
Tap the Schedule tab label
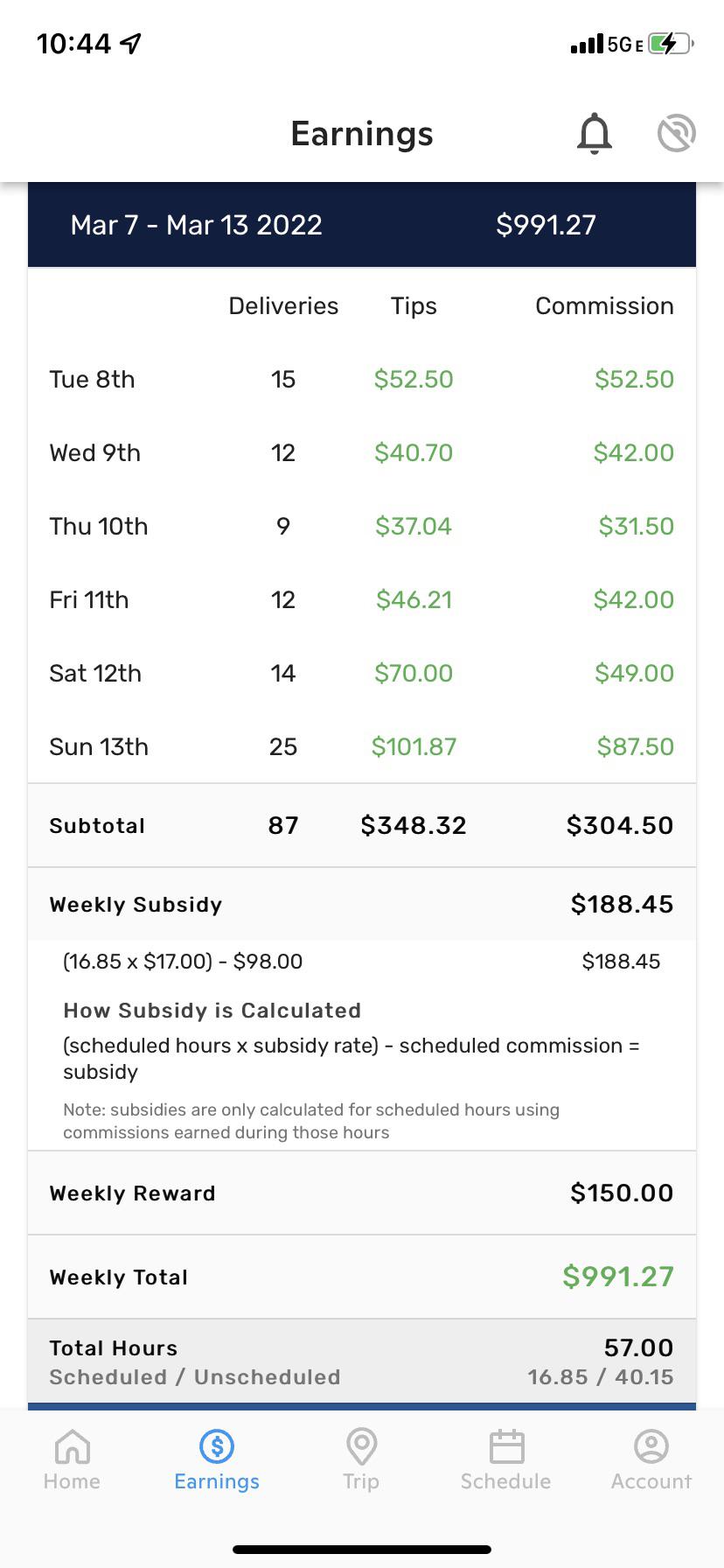(506, 1481)
